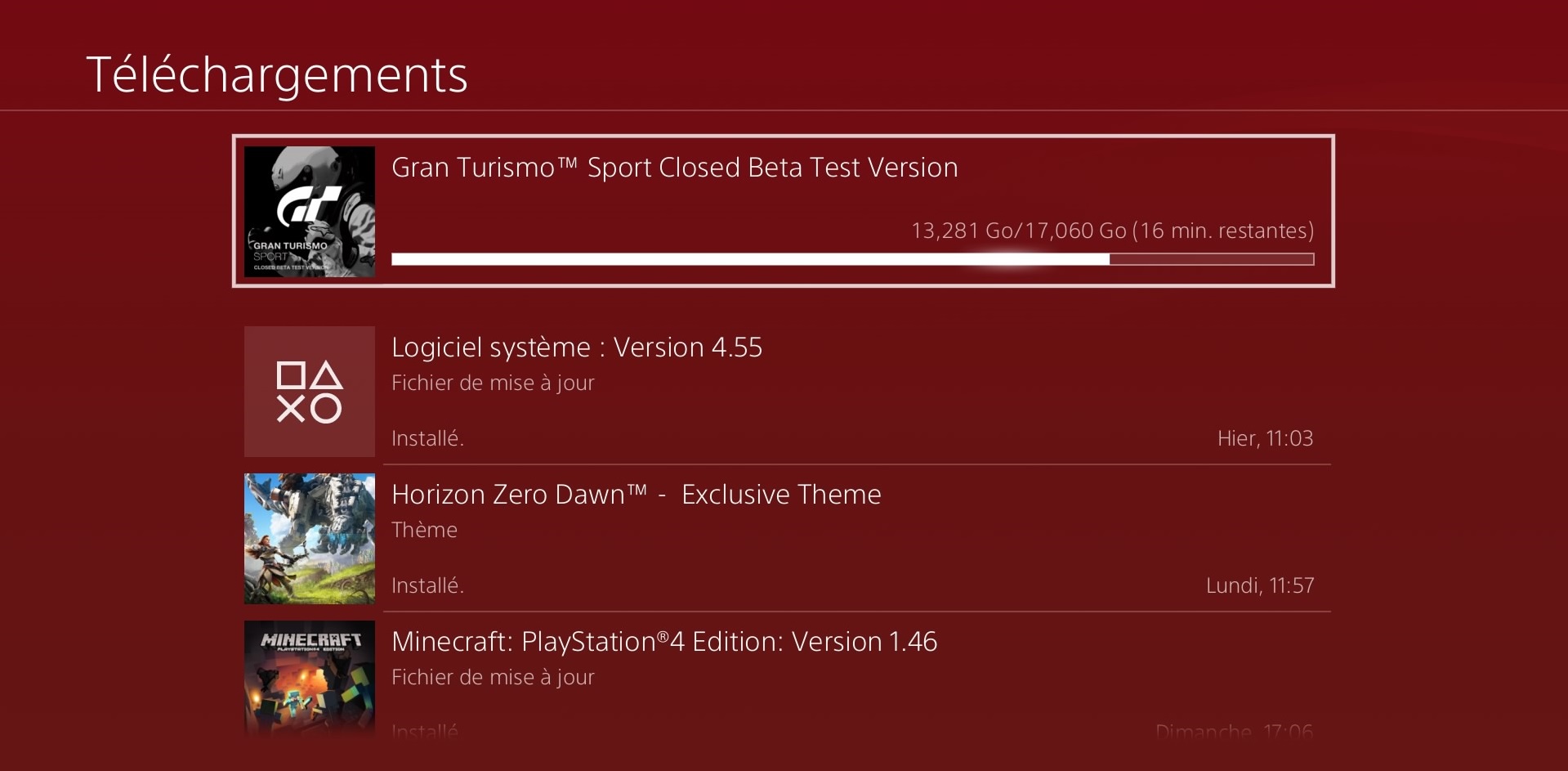The image size is (1568, 771).
Task: Click Fichier de mise à jour under Minecraft
Action: point(493,677)
